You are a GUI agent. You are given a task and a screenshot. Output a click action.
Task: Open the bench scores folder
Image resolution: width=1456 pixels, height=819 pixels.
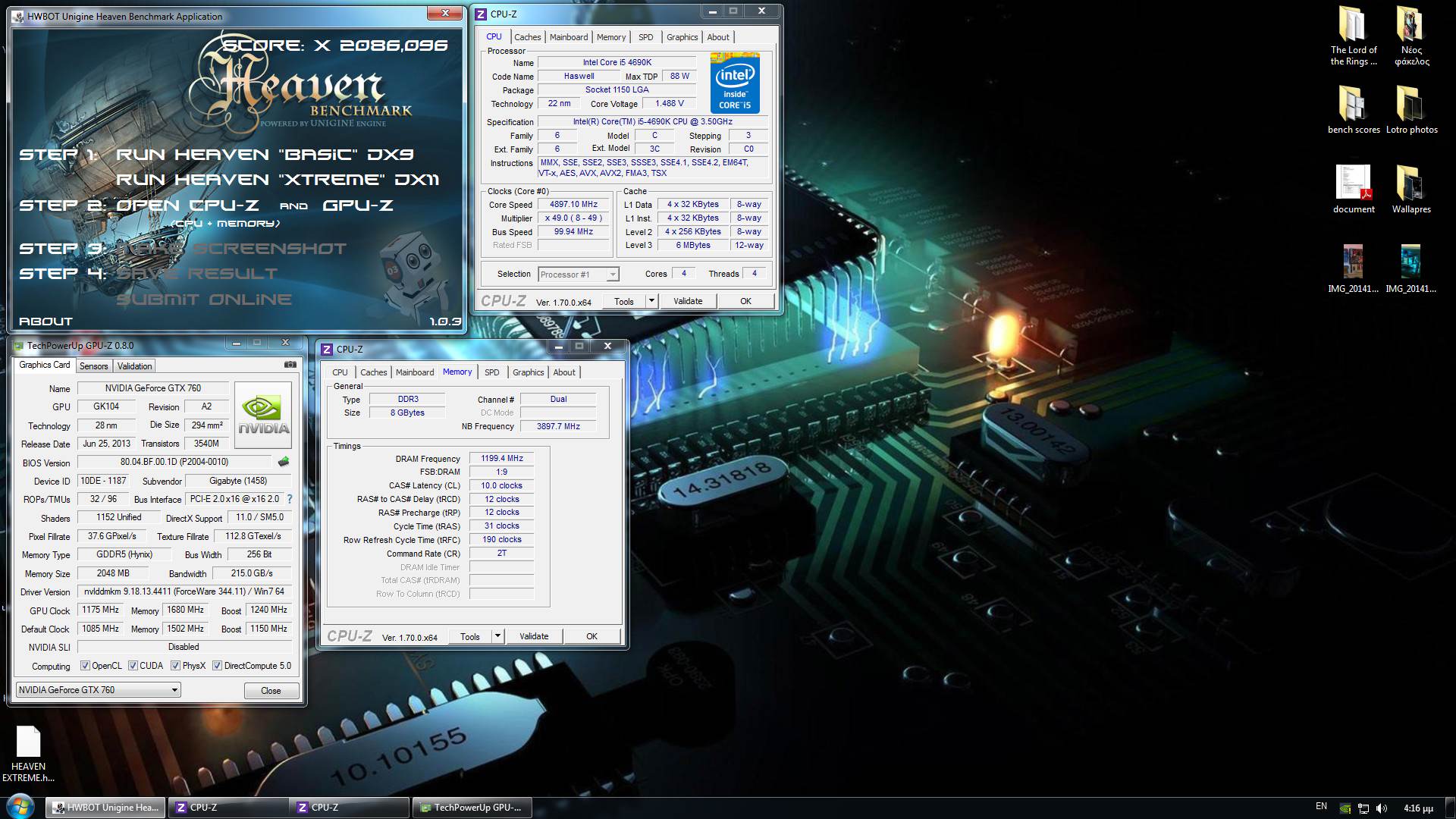click(1354, 111)
